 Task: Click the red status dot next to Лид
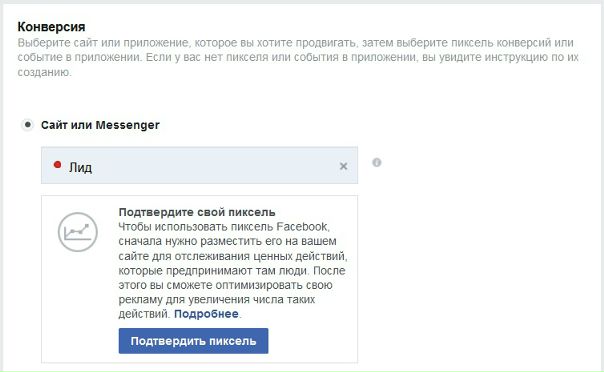[57, 165]
